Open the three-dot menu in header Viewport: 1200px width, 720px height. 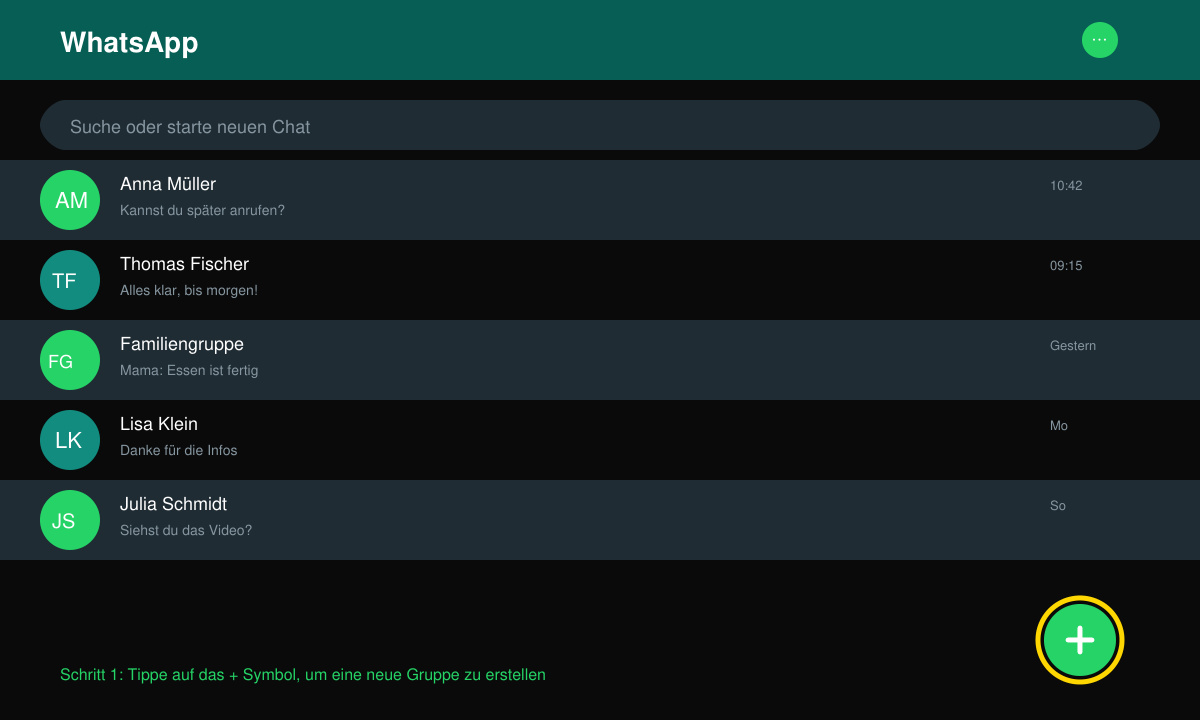(1100, 40)
